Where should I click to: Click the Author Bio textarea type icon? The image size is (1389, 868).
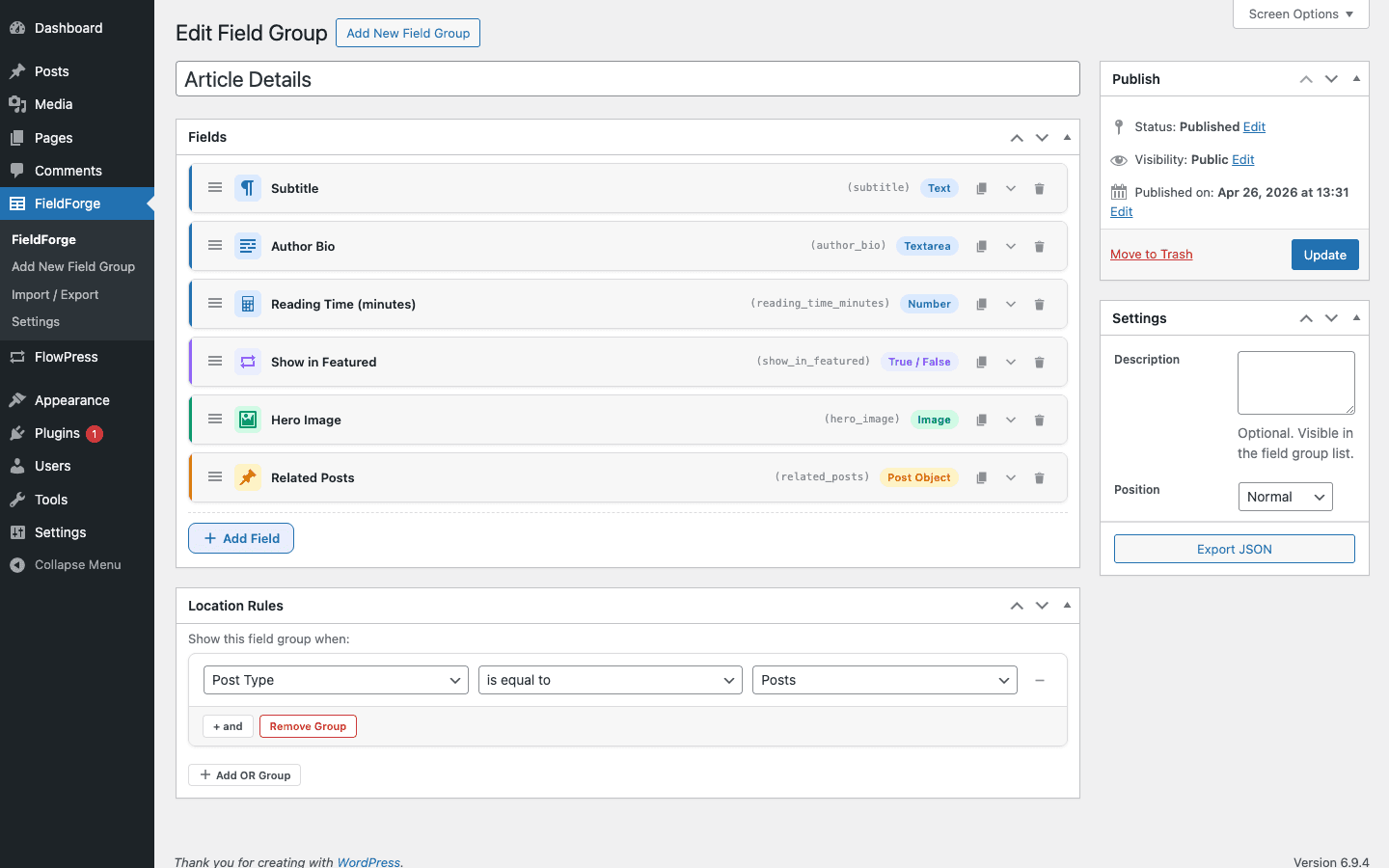point(248,246)
